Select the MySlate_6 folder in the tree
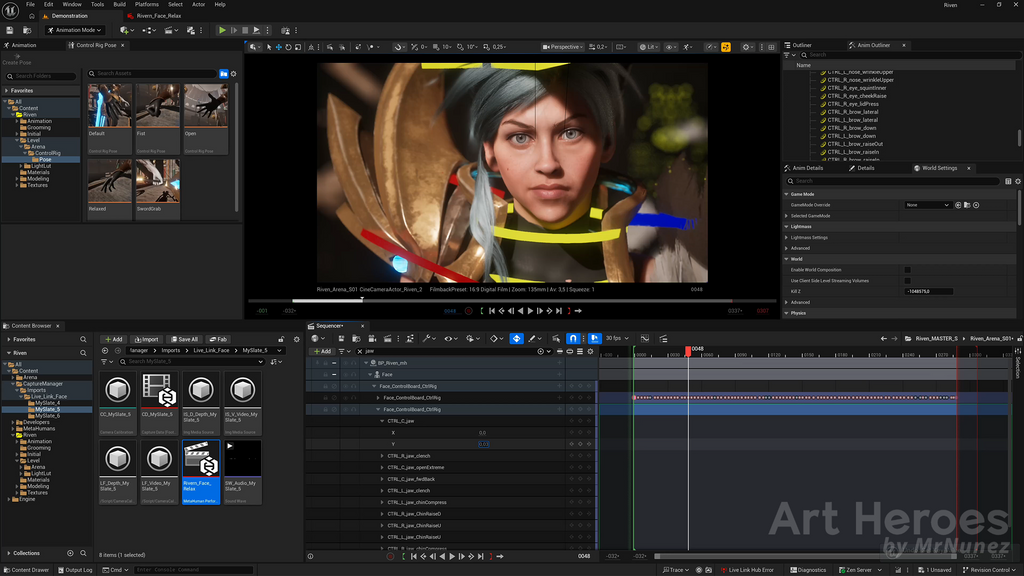The width and height of the screenshot is (1024, 576). (x=47, y=415)
